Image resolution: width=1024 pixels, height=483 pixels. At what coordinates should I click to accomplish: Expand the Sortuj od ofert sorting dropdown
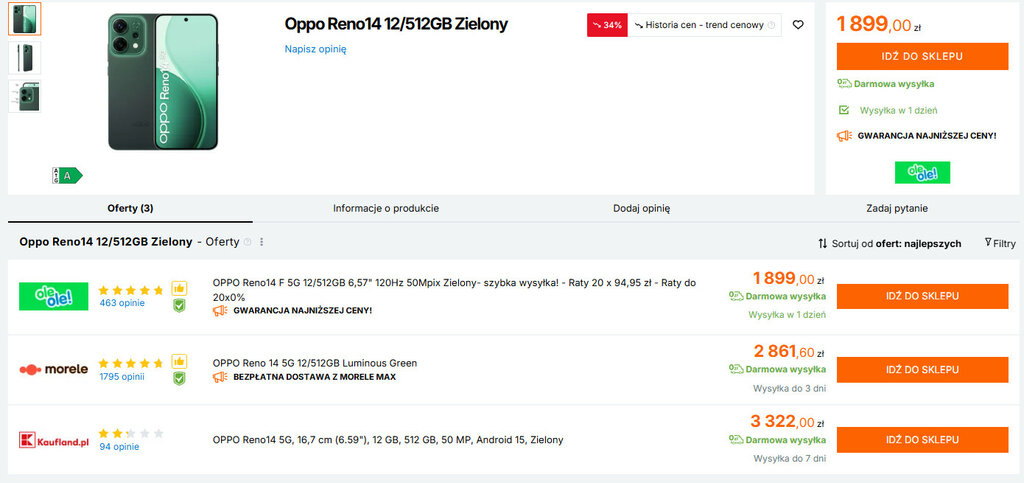(x=890, y=243)
